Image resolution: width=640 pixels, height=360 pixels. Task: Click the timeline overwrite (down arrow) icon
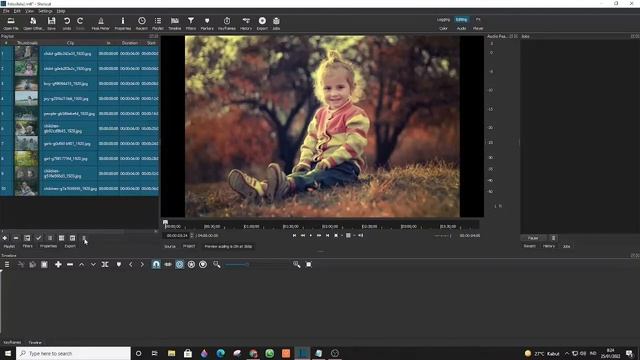(93, 264)
